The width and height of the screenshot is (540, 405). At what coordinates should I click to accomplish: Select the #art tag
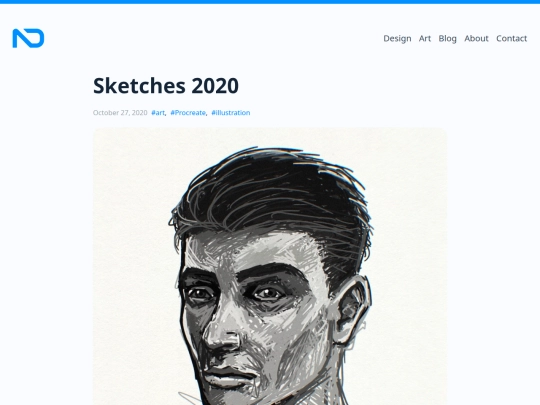(x=158, y=113)
